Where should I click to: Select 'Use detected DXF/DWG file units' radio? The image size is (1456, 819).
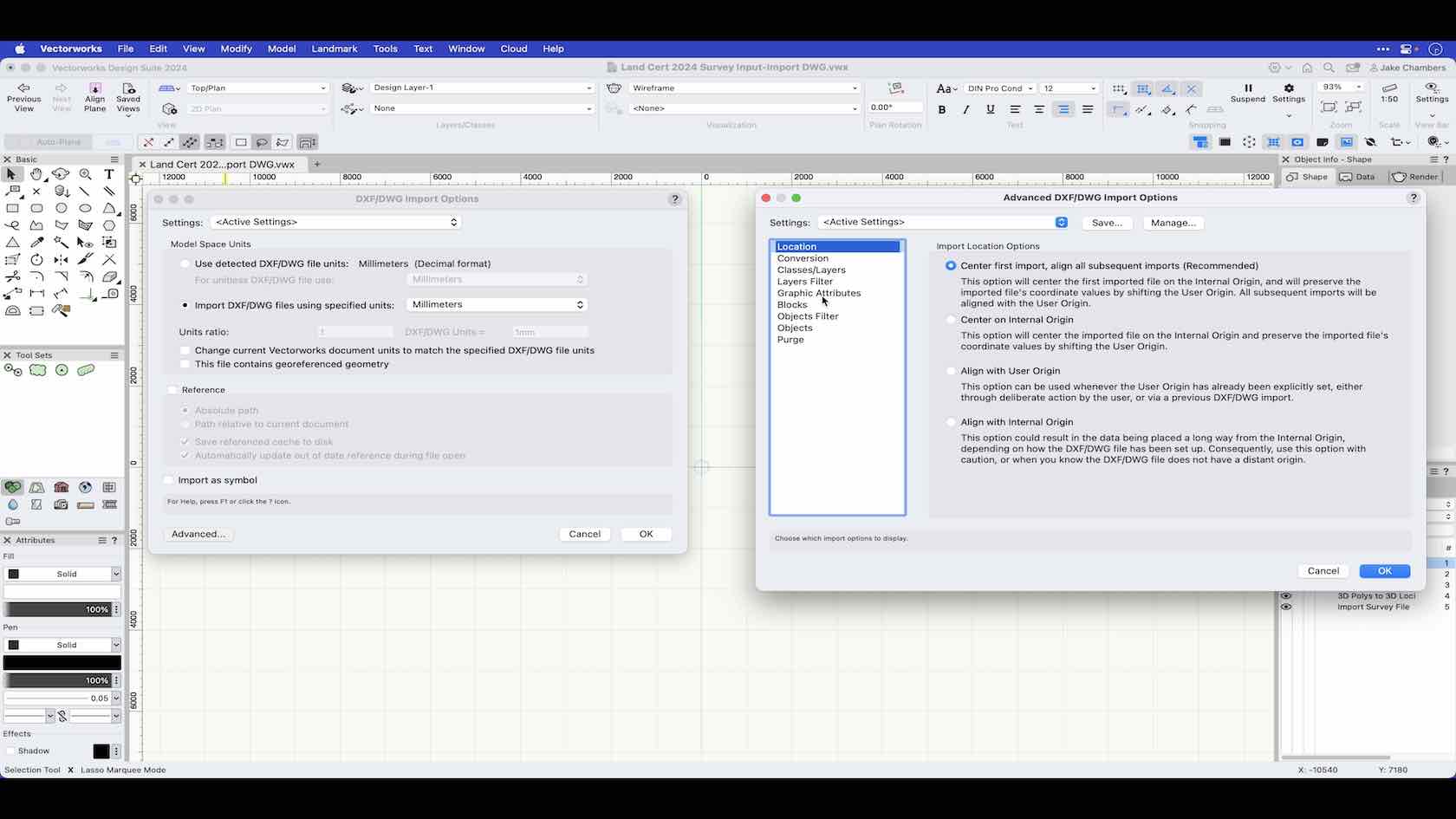coord(185,263)
